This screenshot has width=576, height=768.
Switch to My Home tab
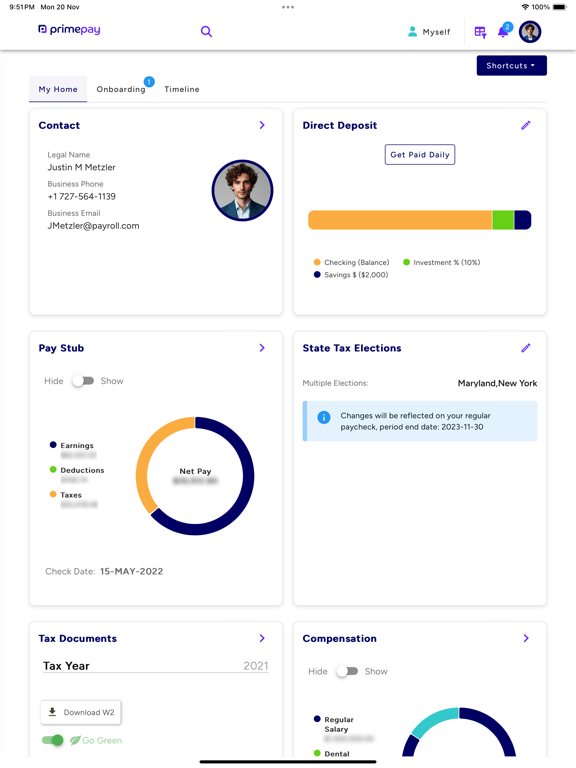[x=58, y=89]
